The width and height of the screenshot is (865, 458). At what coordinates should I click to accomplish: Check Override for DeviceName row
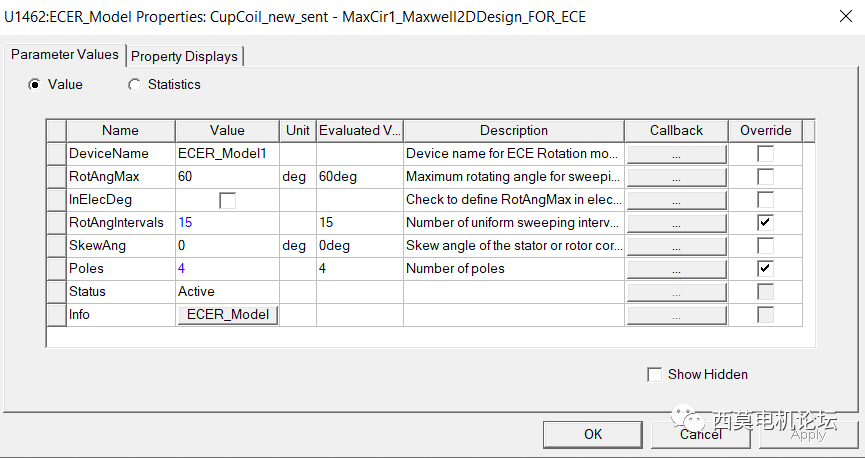click(x=765, y=154)
